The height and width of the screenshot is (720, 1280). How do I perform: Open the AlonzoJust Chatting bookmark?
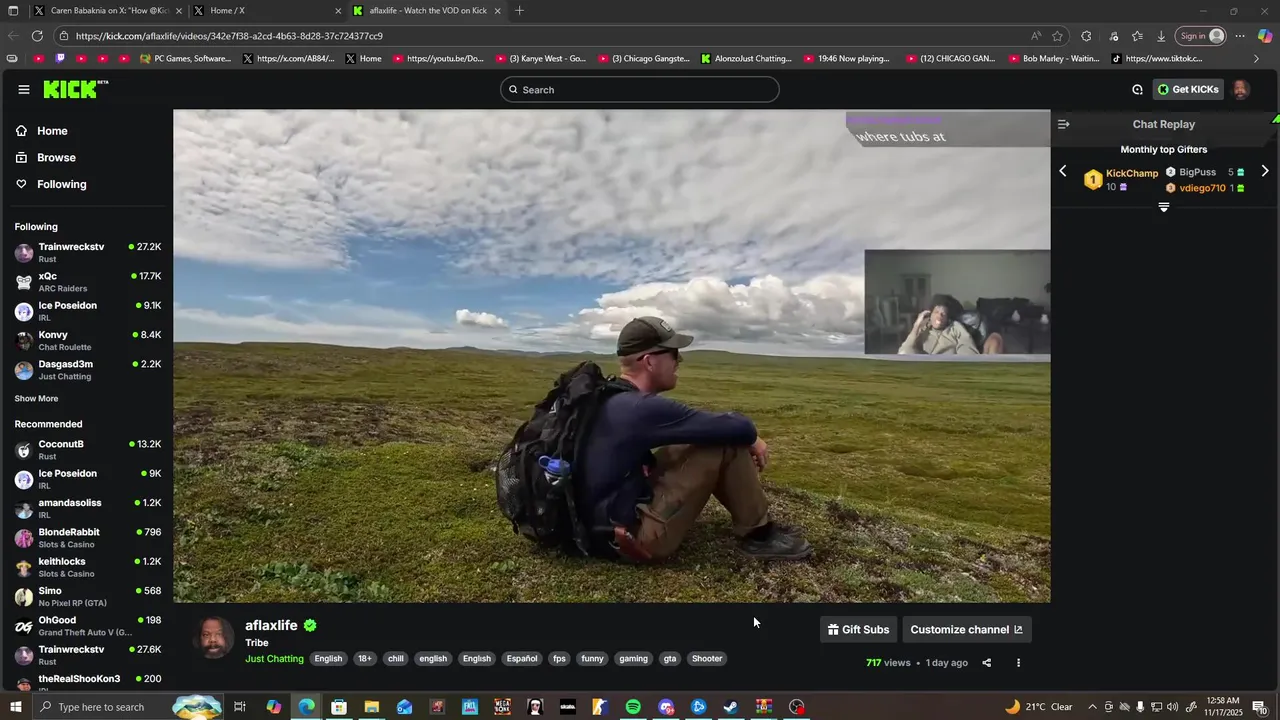(x=746, y=59)
